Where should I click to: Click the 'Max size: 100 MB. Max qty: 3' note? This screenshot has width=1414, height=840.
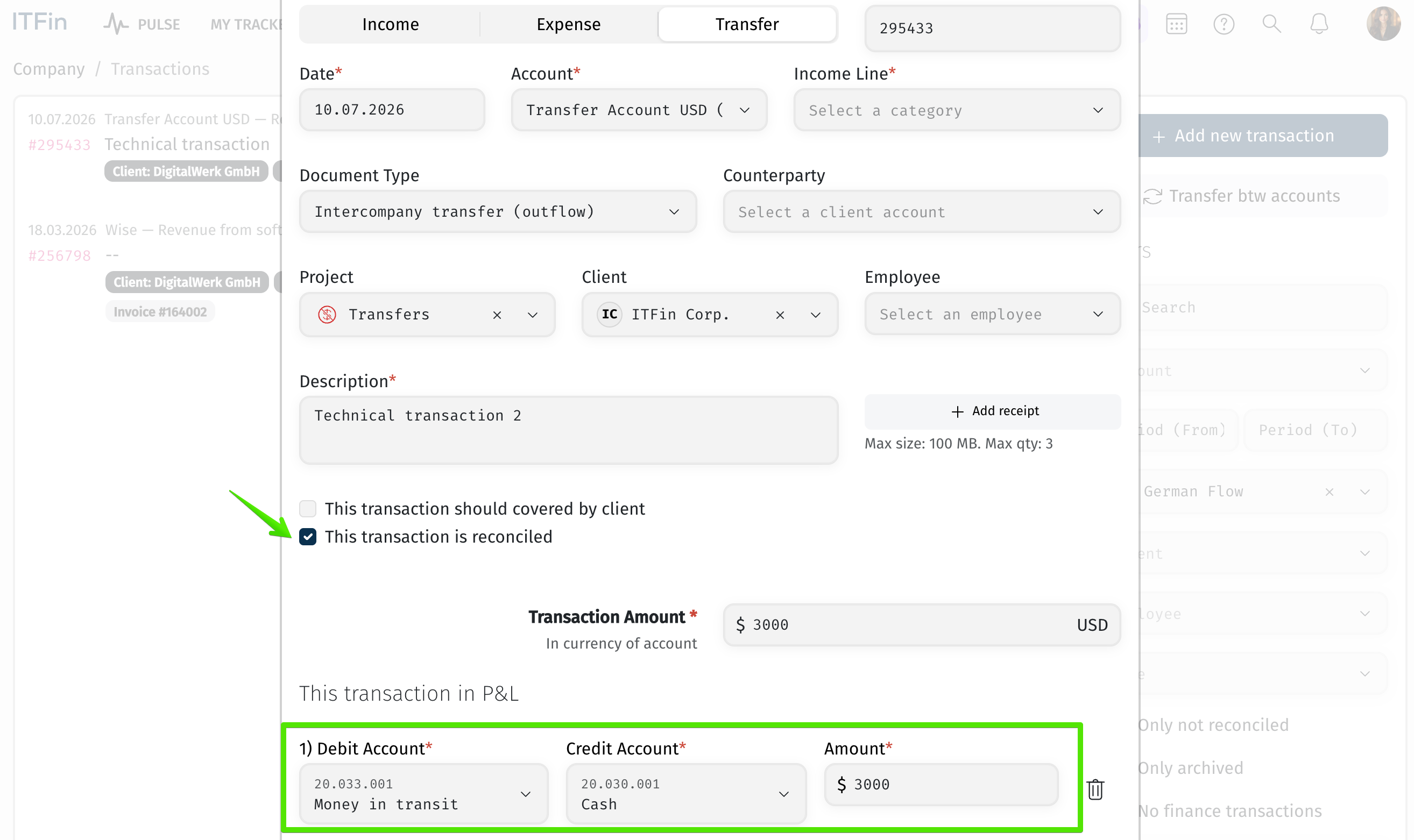[958, 444]
